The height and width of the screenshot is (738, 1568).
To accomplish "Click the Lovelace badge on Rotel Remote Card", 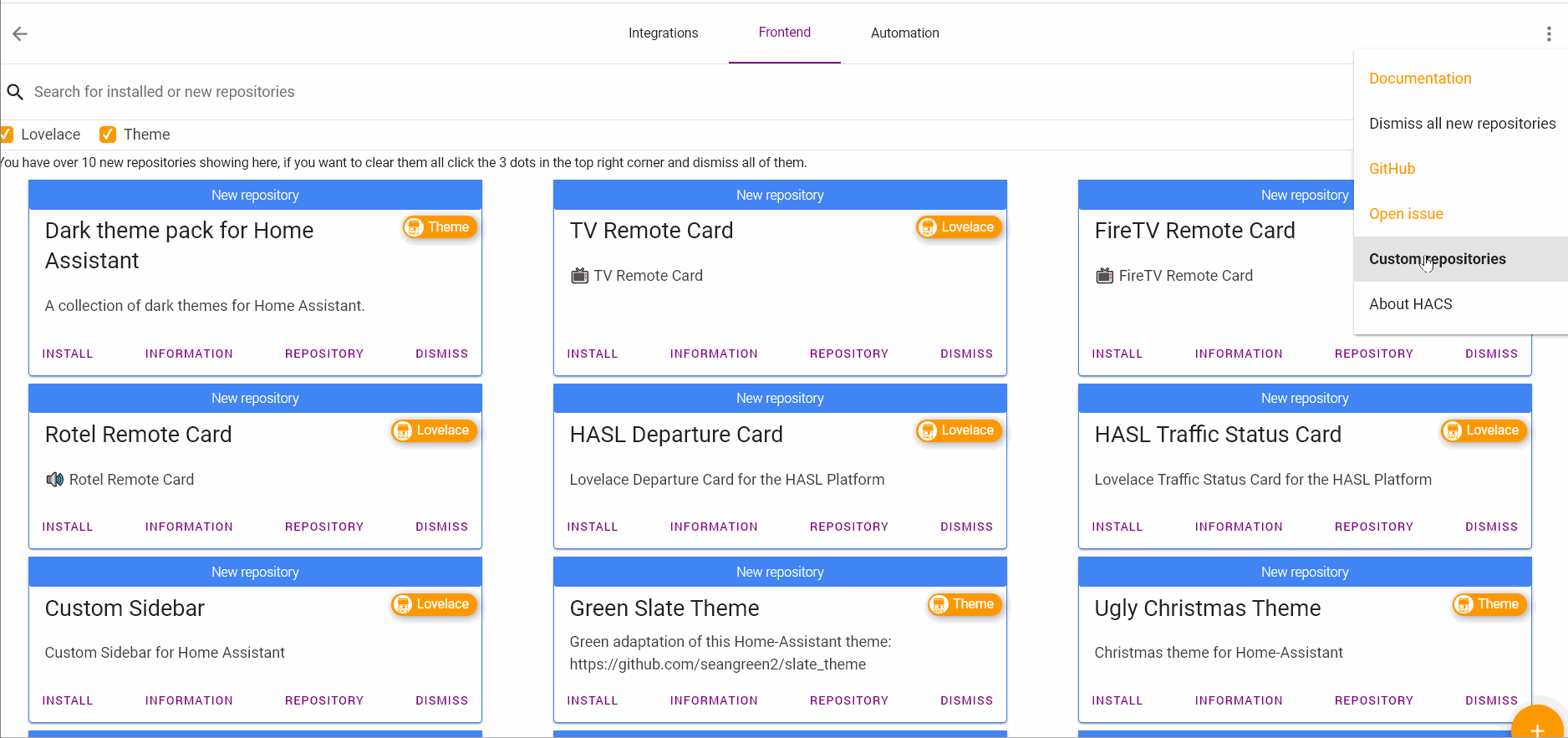I will [x=433, y=430].
